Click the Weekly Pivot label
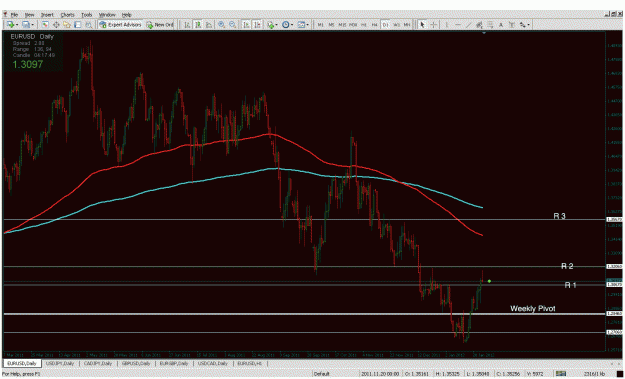625x379 pixels. (533, 308)
